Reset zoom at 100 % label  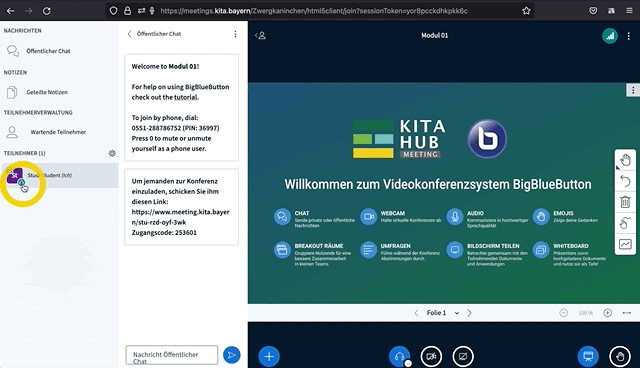click(585, 313)
